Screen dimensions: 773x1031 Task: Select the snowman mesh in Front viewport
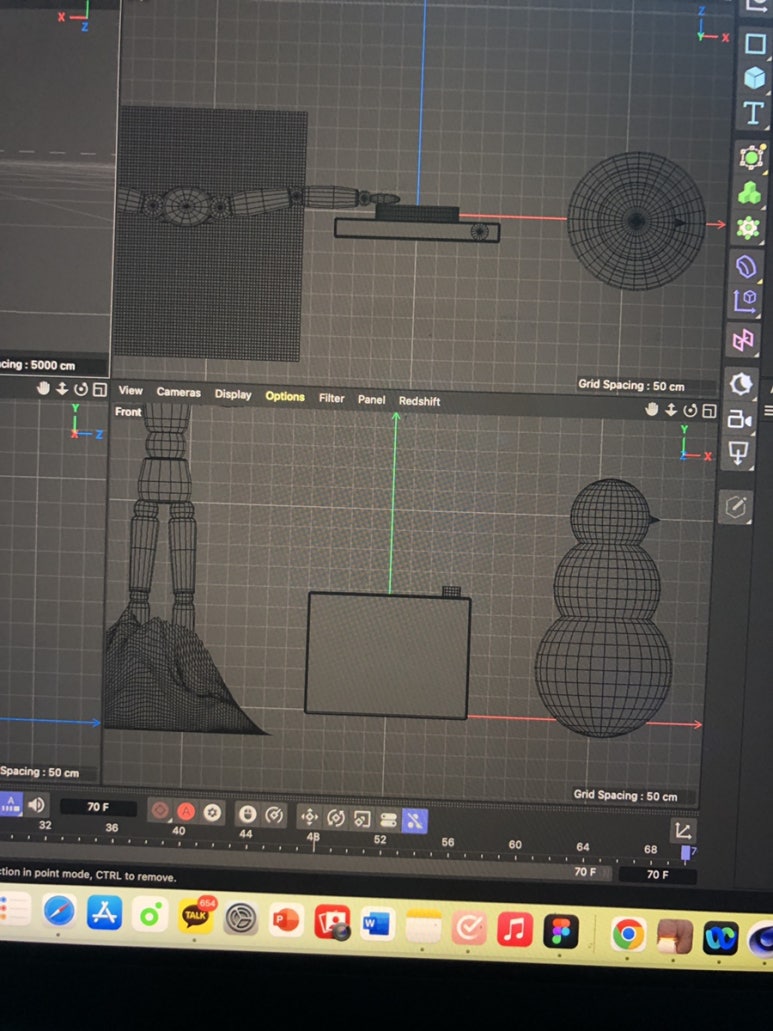(605, 608)
